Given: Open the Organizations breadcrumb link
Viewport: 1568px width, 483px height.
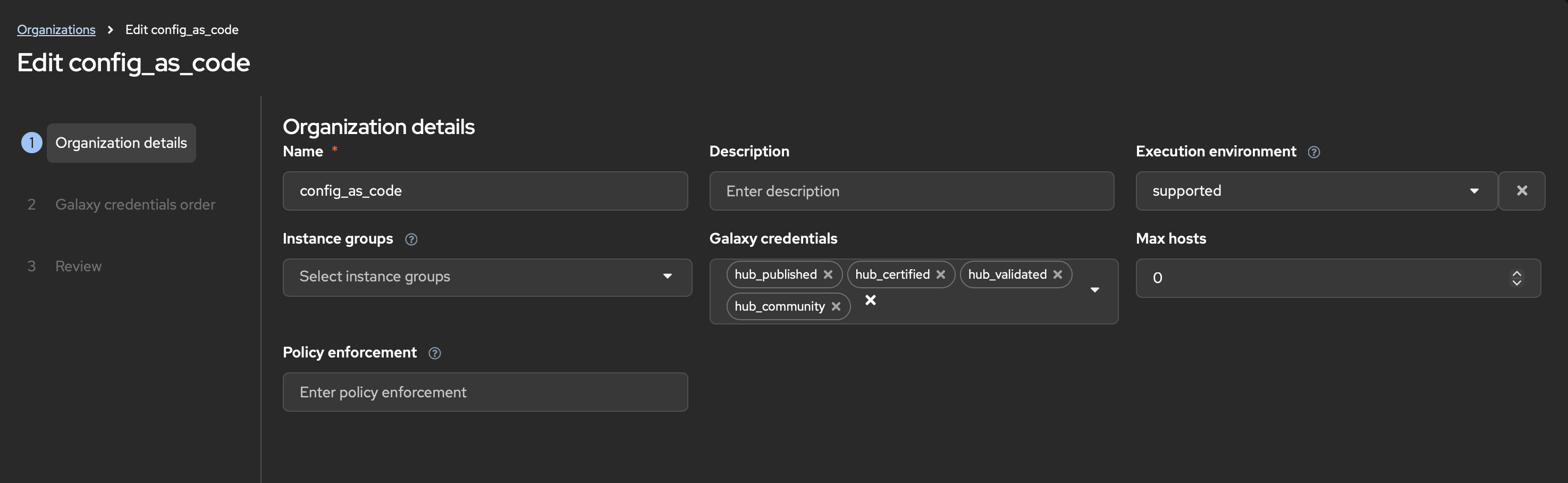Looking at the screenshot, I should (56, 30).
